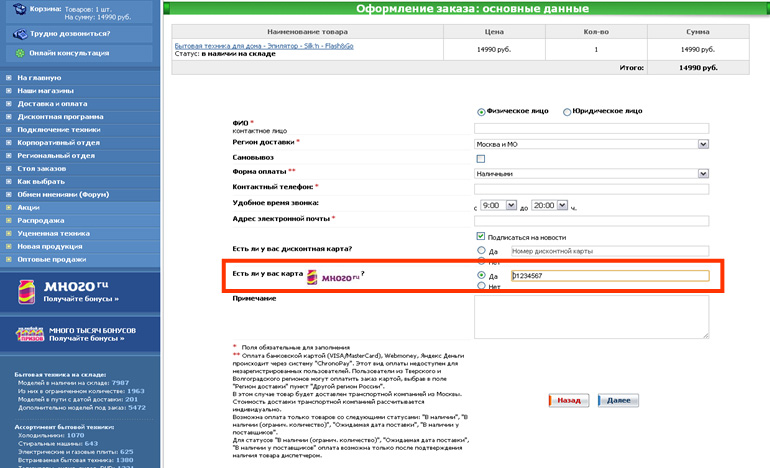Select 'Юридическое лицо' radio button
This screenshot has height=468, width=770.
[x=567, y=112]
